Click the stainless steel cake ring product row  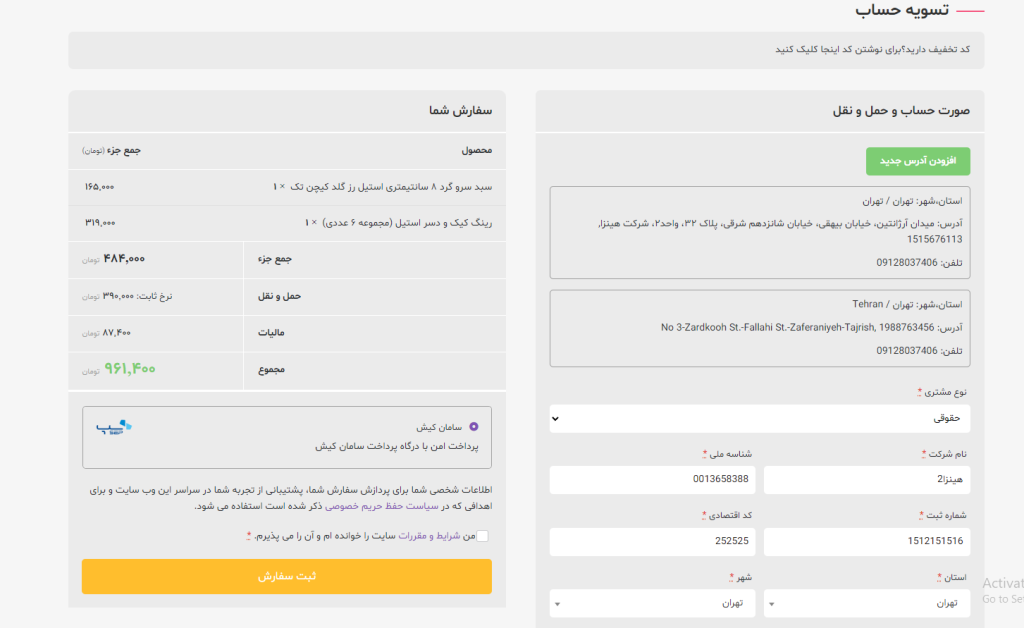click(287, 222)
